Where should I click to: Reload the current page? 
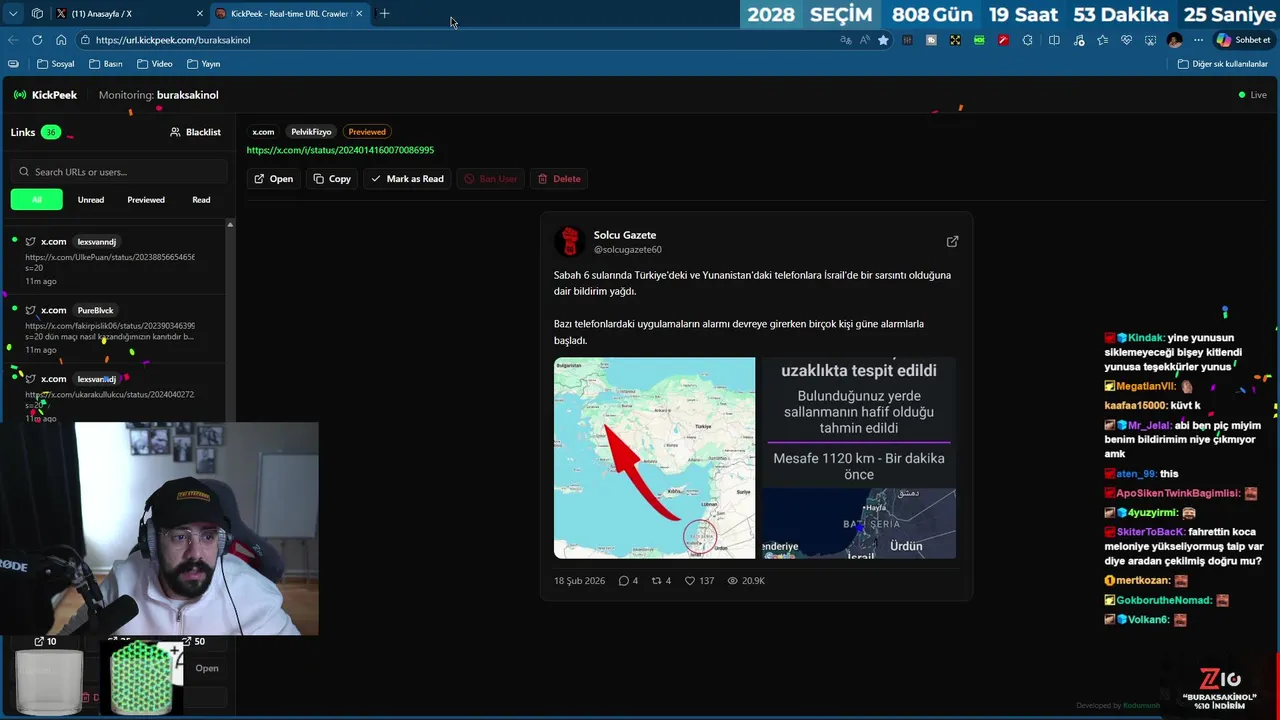[37, 40]
